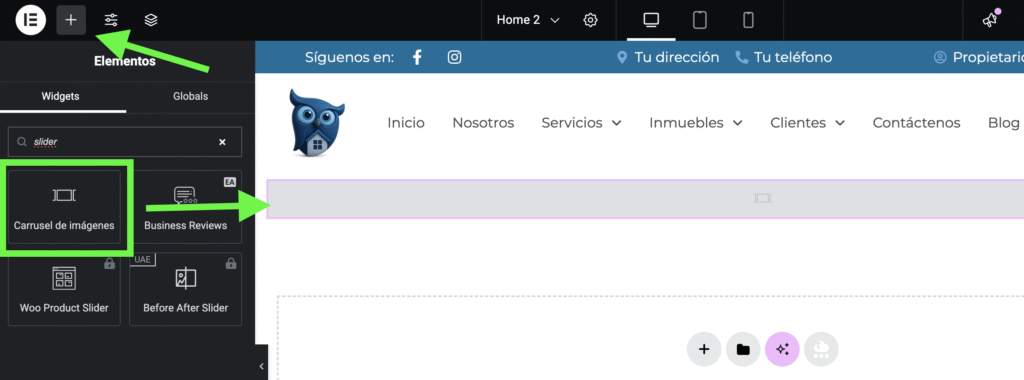
Task: Open the structure layers icon
Action: tap(151, 20)
